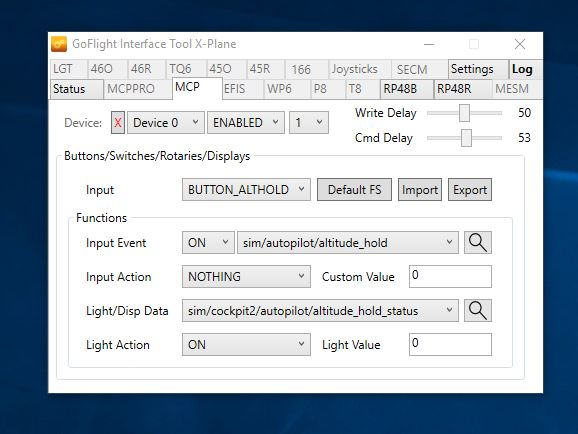Expand the ENABLED status dropdown

click(246, 122)
